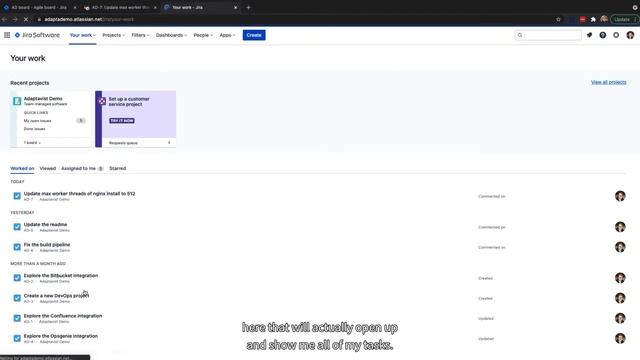Viewport: 640px width, 360px height.
Task: Click assignee avatar on Explore the Opsgenie integration row
Action: (620, 338)
